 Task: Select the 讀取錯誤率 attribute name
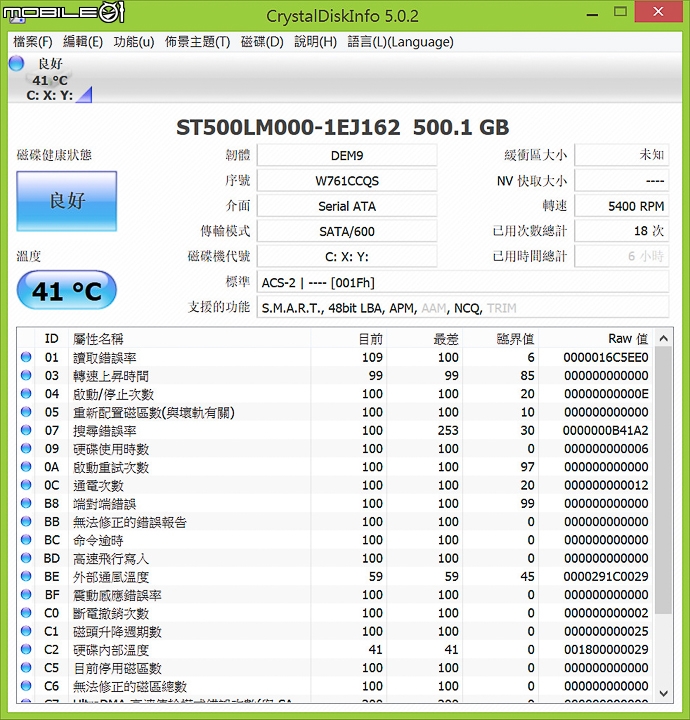pyautogui.click(x=105, y=358)
